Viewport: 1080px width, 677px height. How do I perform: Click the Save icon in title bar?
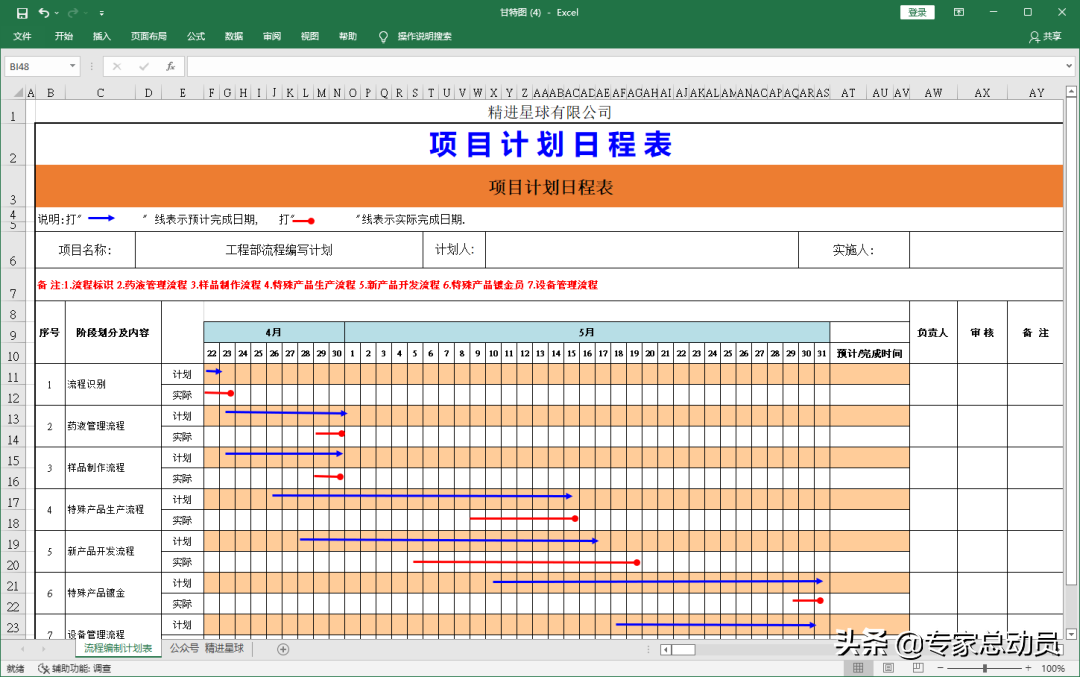click(22, 12)
